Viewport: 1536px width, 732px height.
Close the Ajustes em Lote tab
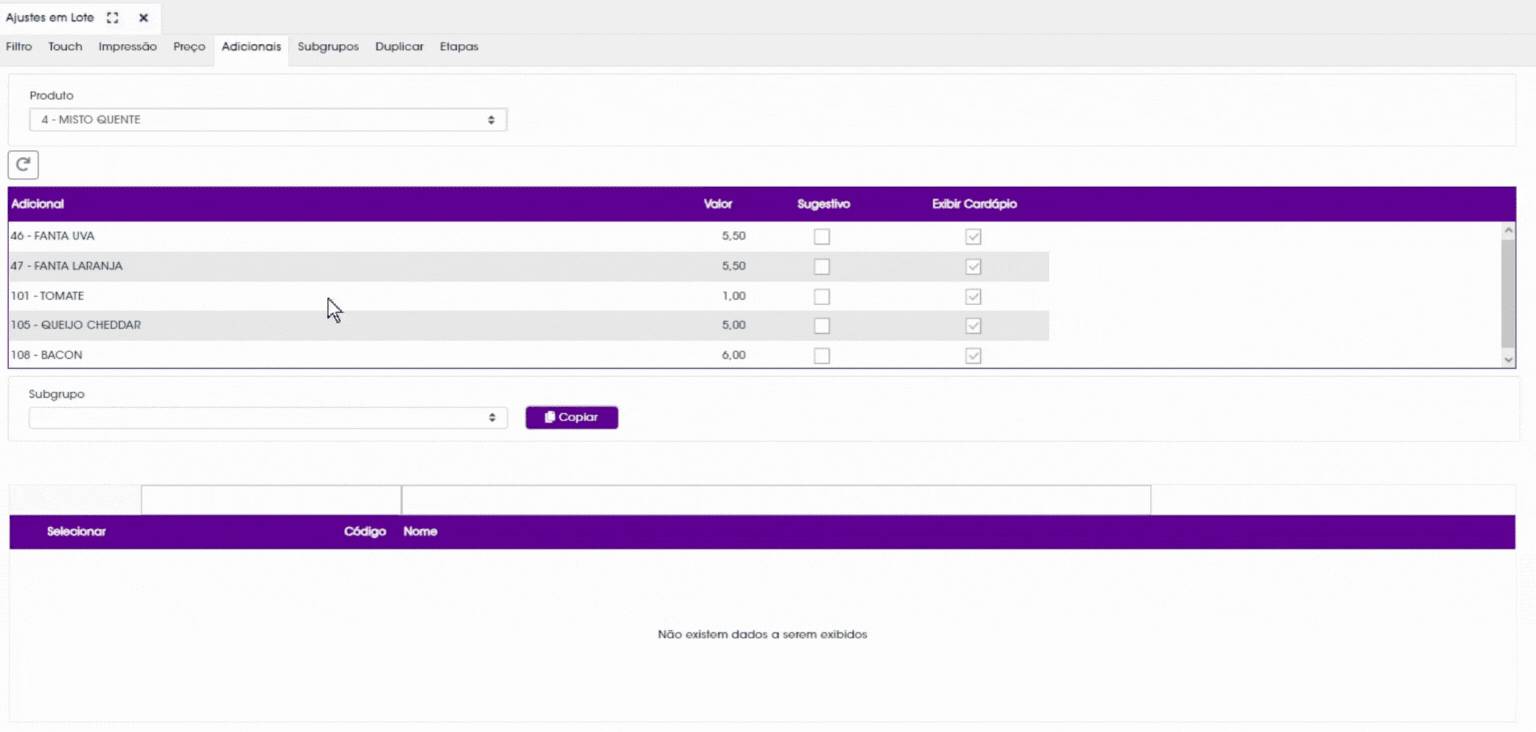(143, 18)
